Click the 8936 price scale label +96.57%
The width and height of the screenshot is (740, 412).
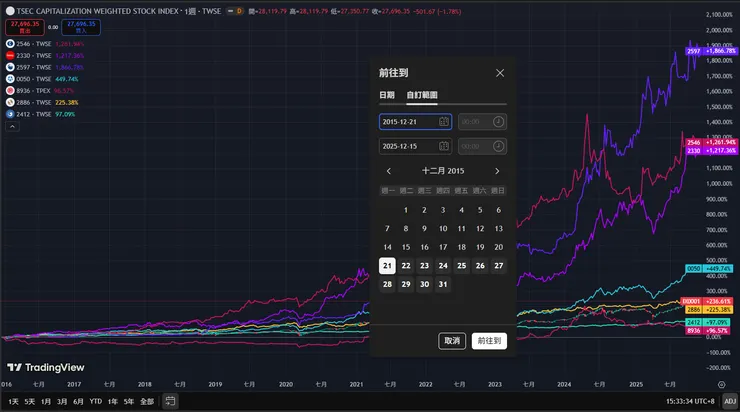tap(708, 331)
